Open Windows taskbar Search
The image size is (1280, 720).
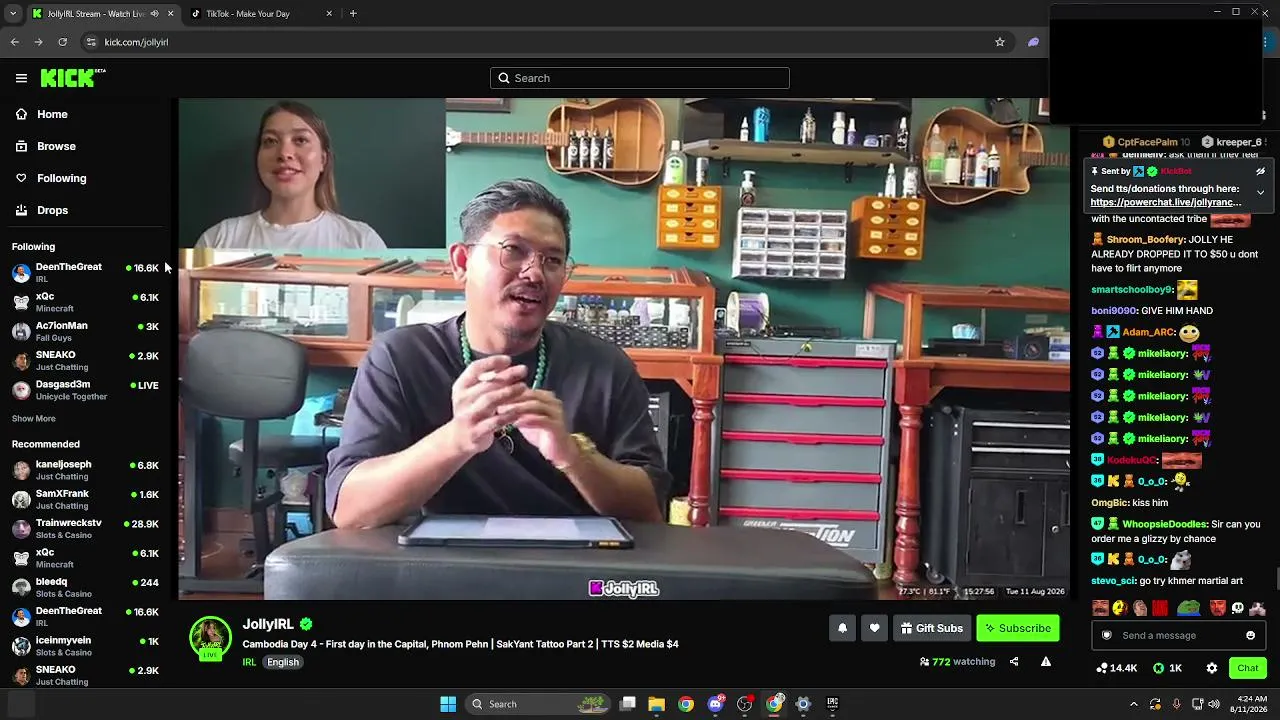tap(538, 704)
